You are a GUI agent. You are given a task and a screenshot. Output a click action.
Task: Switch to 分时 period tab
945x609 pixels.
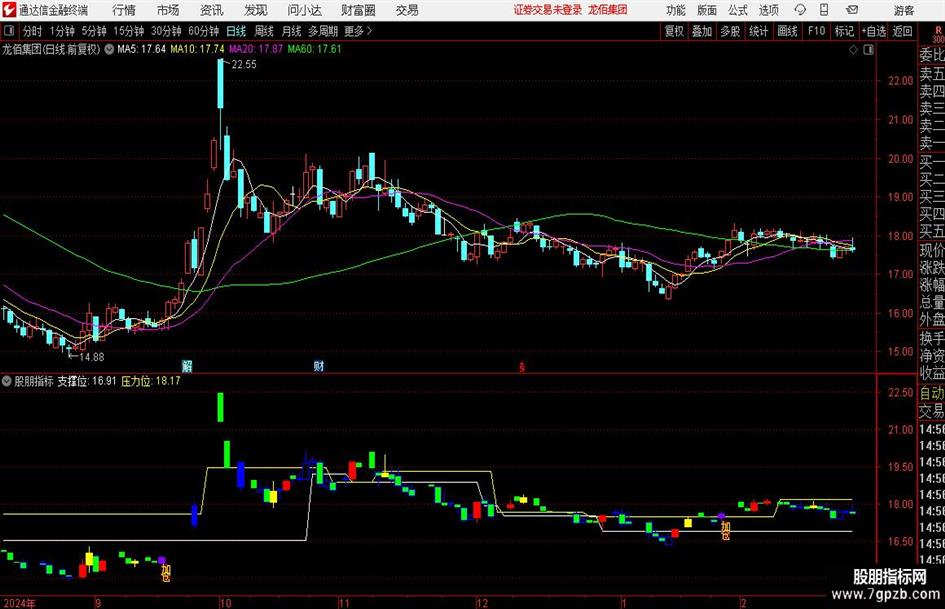point(32,31)
